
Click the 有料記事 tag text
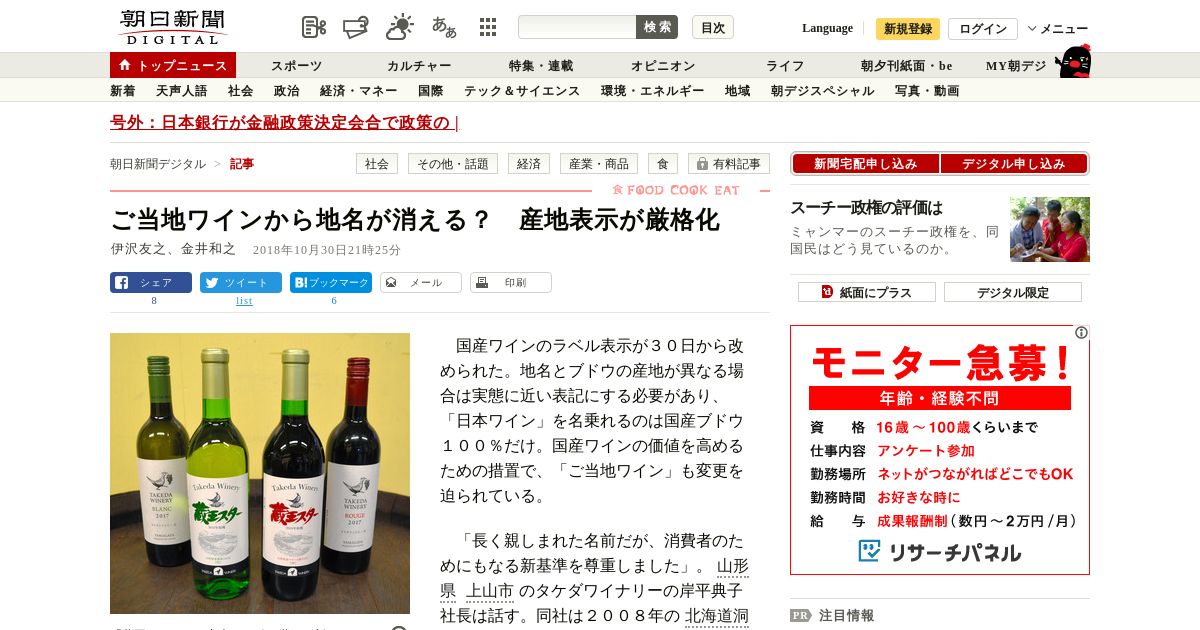pyautogui.click(x=737, y=164)
